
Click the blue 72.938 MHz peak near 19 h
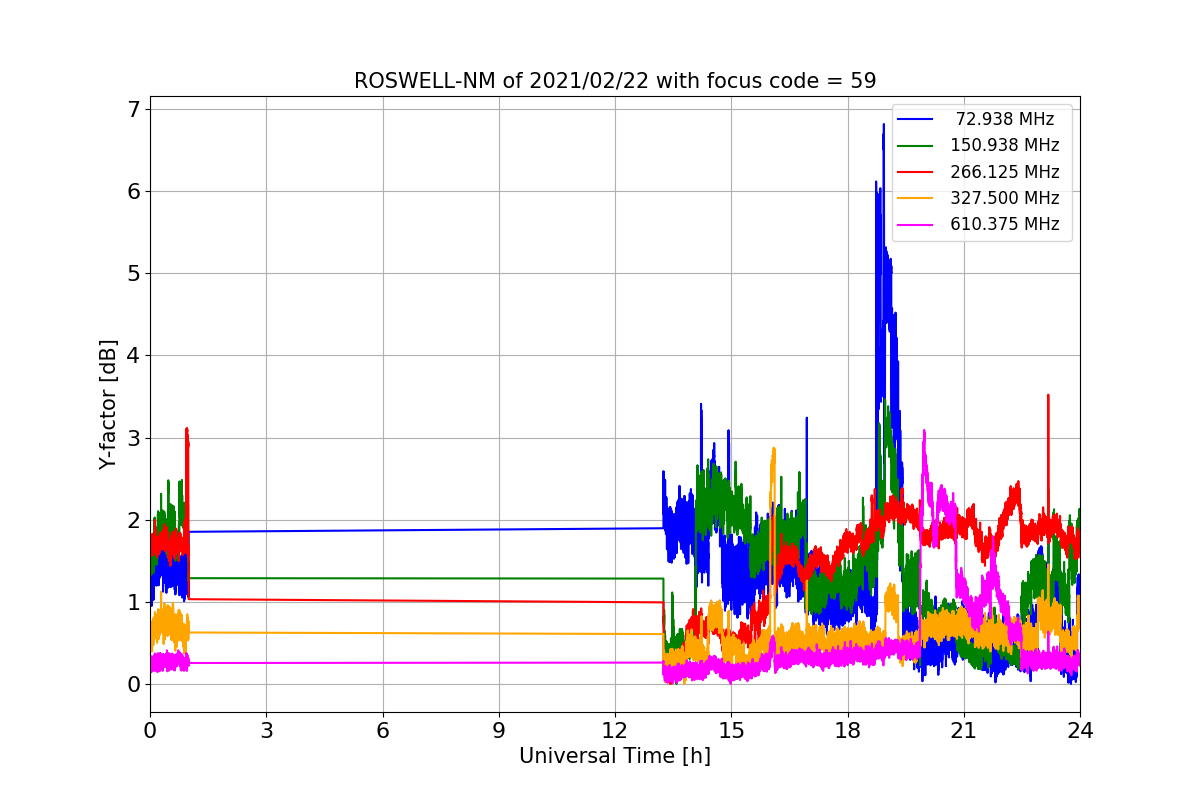pyautogui.click(x=883, y=127)
